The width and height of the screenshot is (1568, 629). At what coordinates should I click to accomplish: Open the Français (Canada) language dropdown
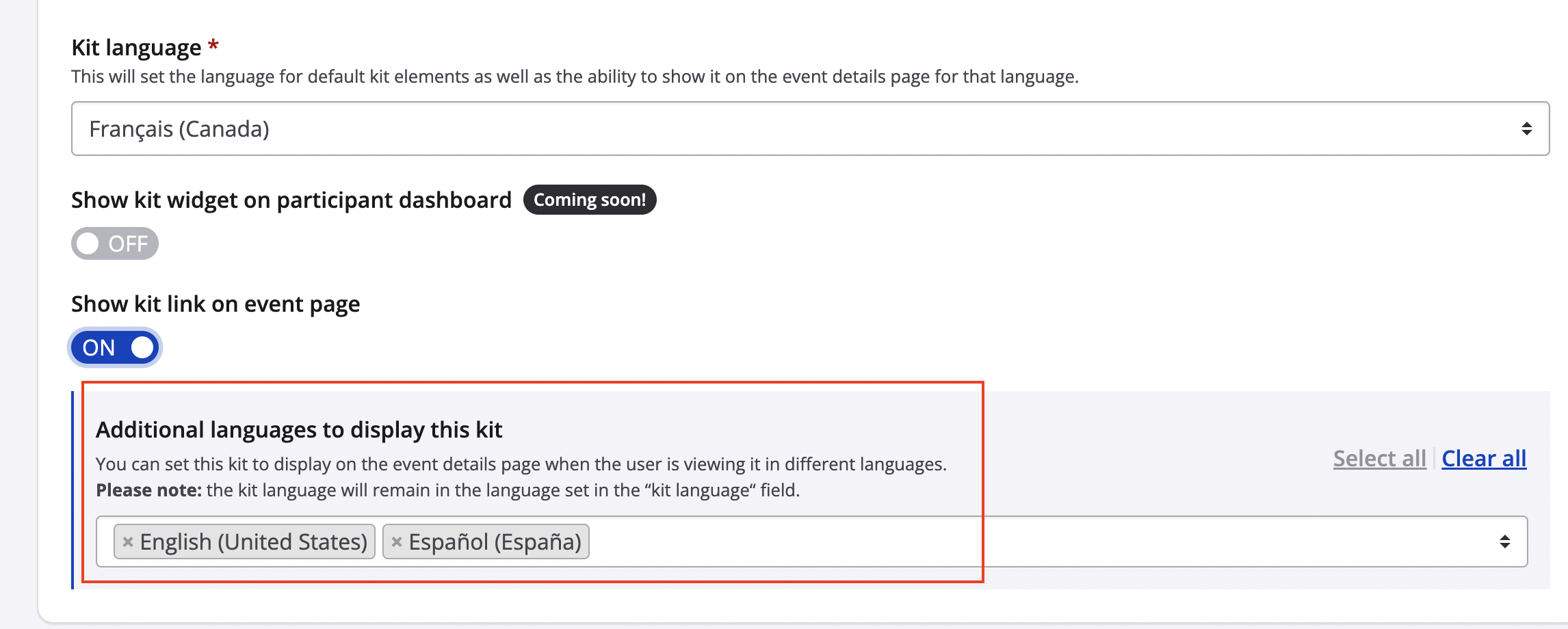pos(810,129)
